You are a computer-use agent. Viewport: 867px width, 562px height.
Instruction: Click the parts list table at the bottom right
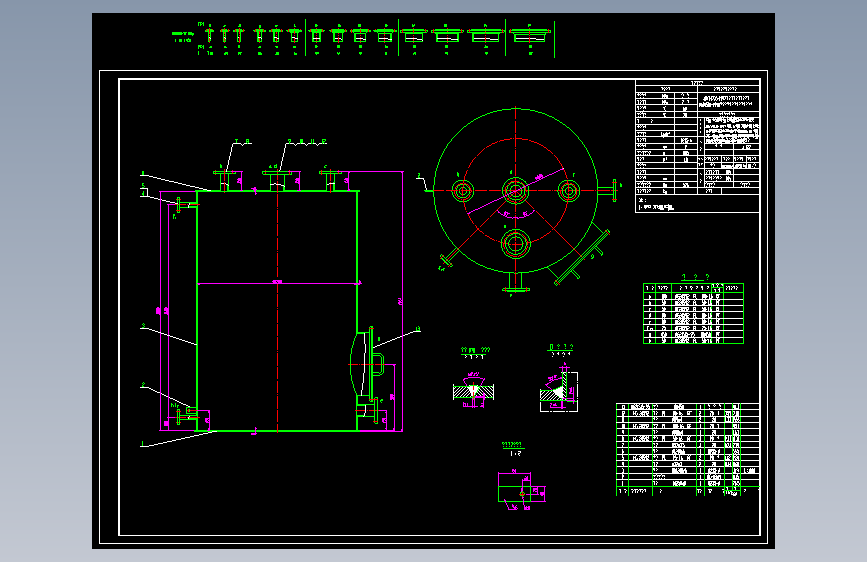(x=687, y=449)
